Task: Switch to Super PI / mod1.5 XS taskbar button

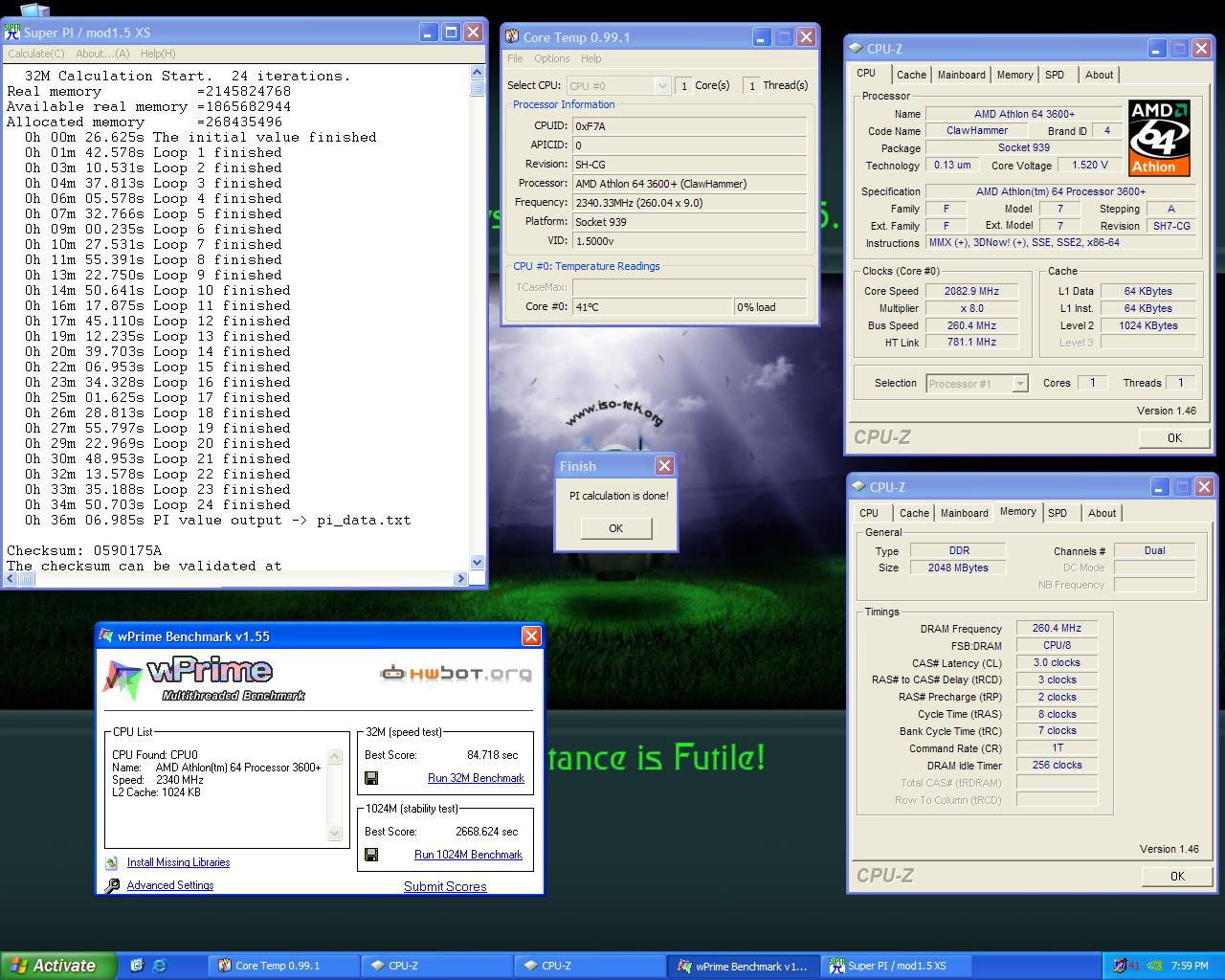Action: tap(897, 966)
